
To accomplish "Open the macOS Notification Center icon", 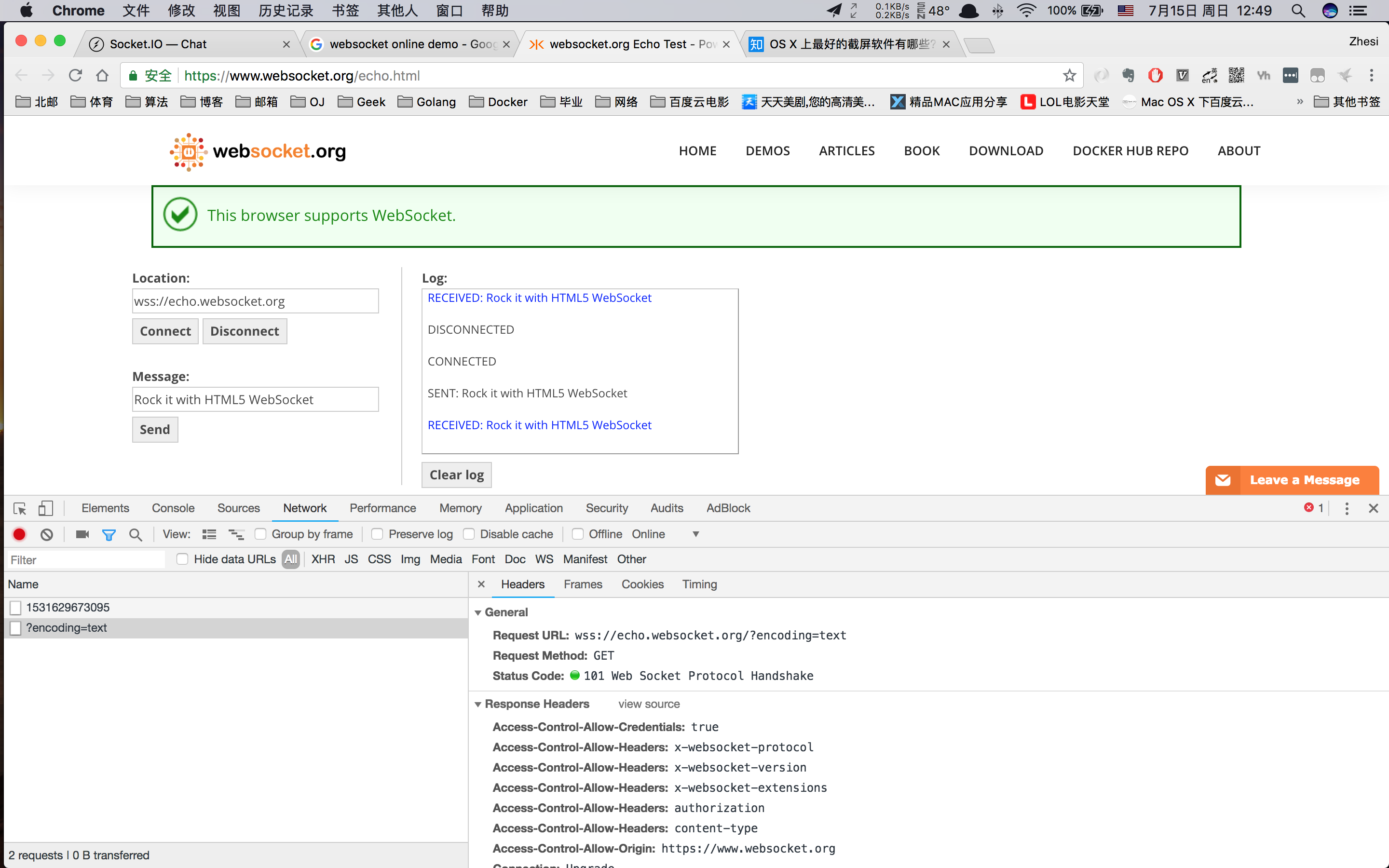I will [x=1358, y=11].
